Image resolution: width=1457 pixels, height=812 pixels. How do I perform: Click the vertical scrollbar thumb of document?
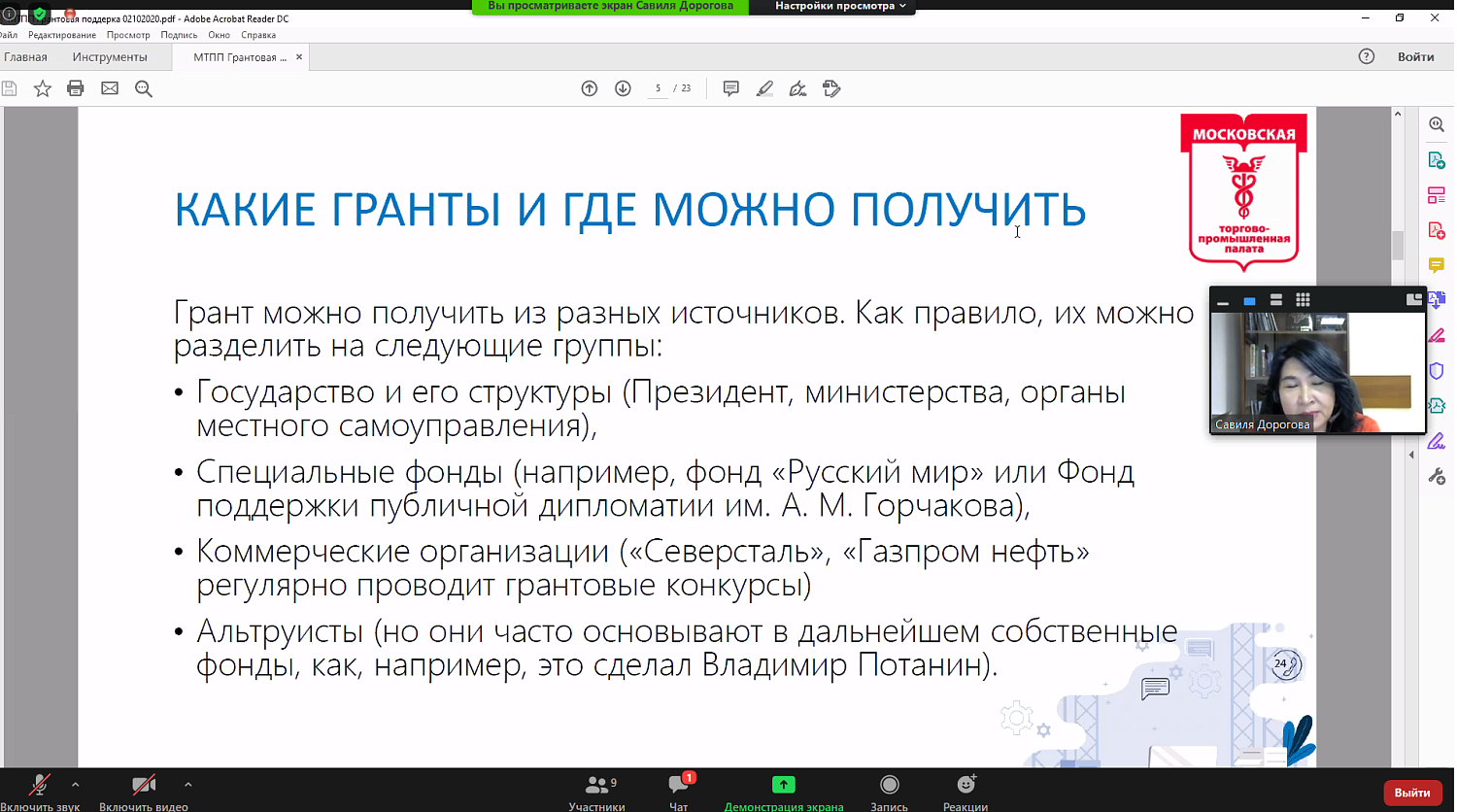1398,245
